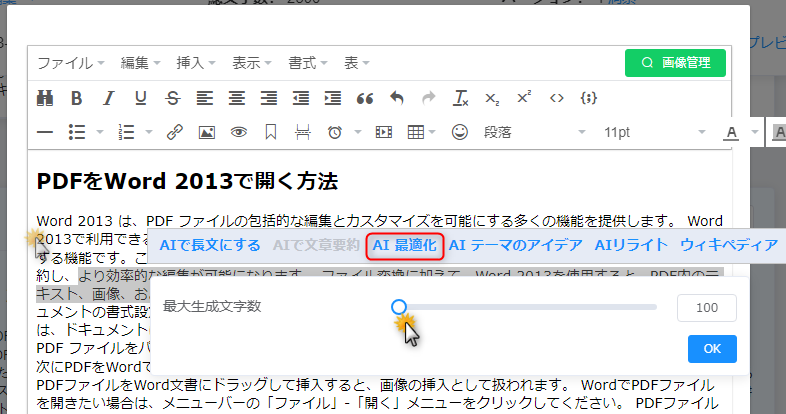Click the max characters input field showing 100
The image size is (786, 414).
tap(707, 308)
